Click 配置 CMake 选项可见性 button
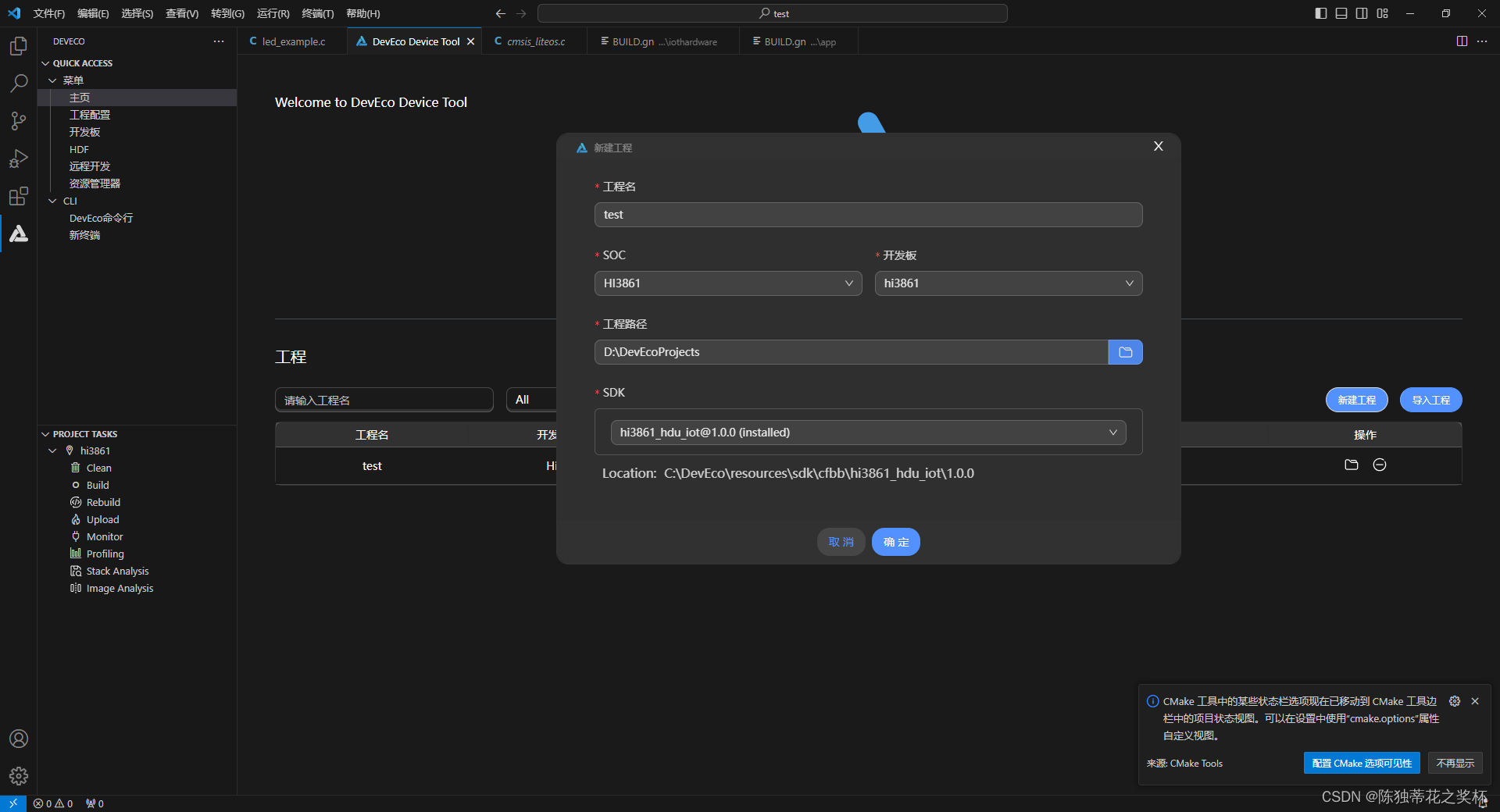The width and height of the screenshot is (1500, 812). click(x=1362, y=764)
